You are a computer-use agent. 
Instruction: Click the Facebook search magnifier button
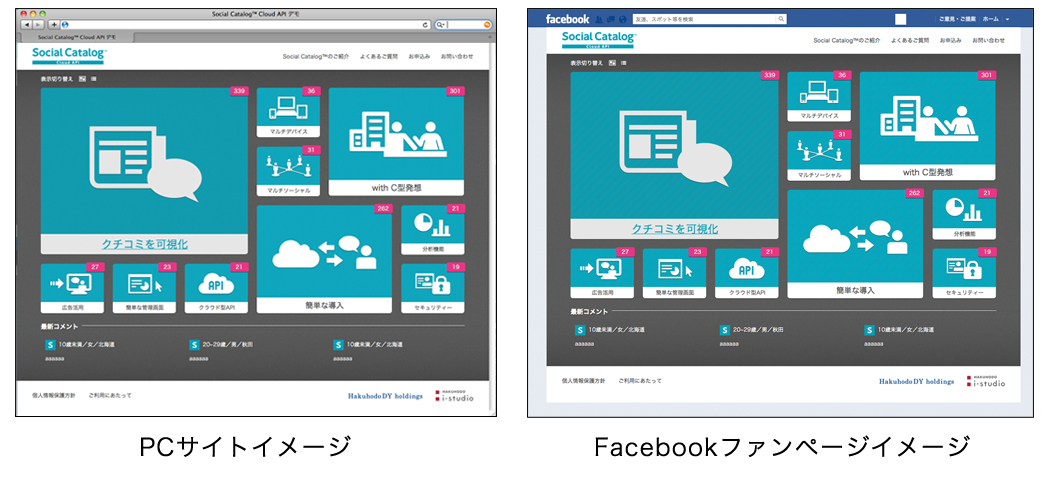click(x=781, y=19)
